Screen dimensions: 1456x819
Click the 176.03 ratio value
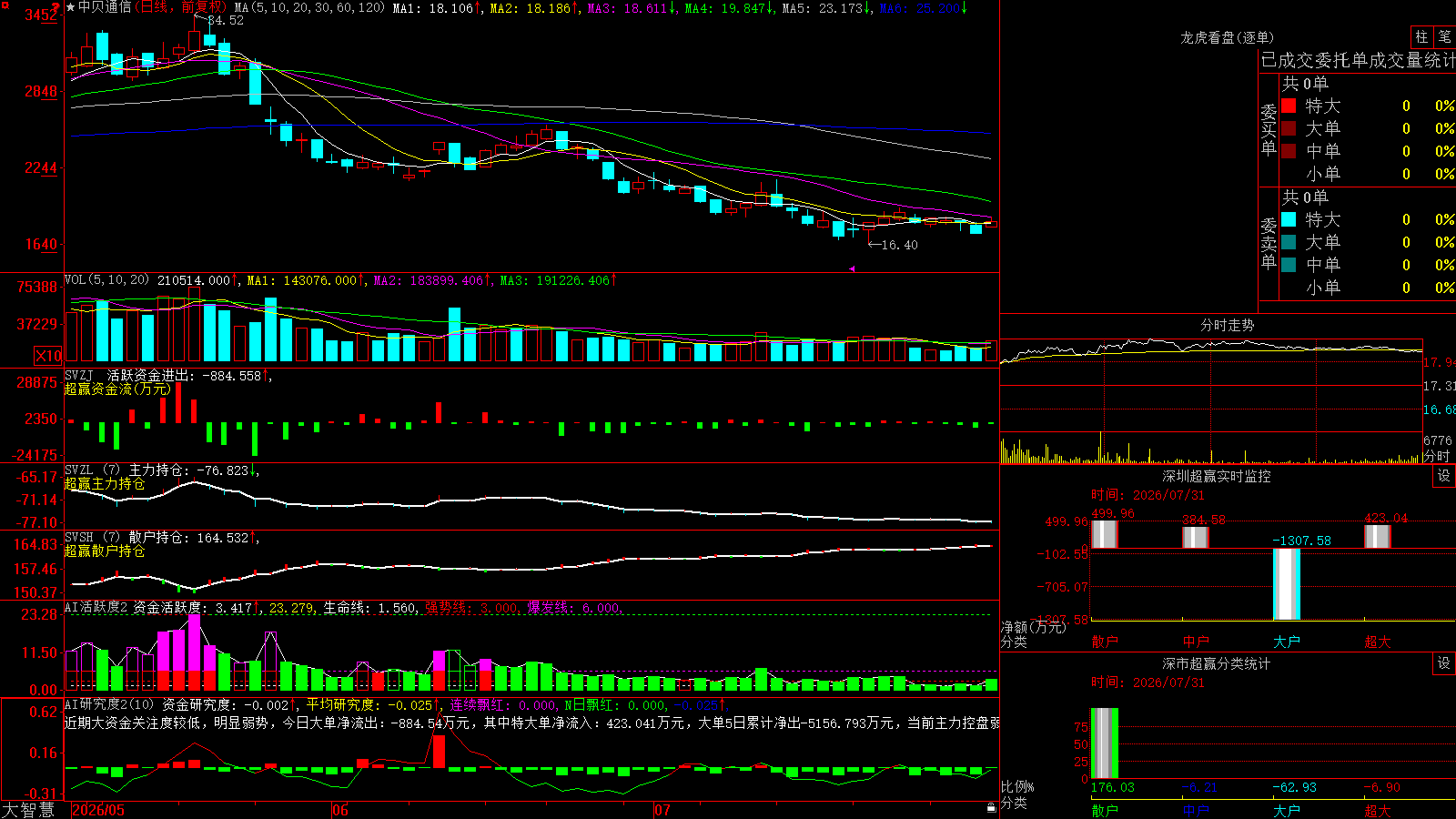tap(1113, 787)
